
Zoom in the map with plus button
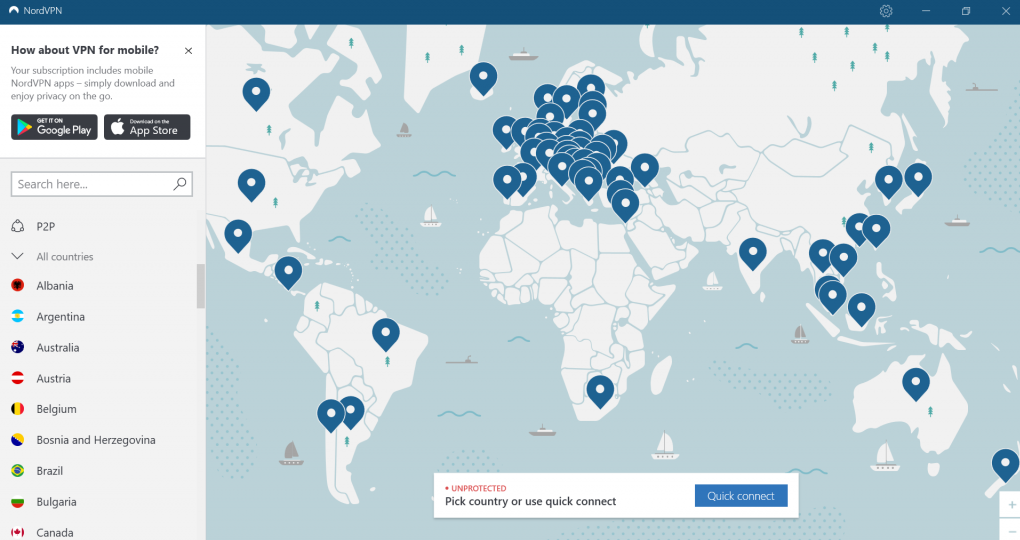pos(1012,505)
